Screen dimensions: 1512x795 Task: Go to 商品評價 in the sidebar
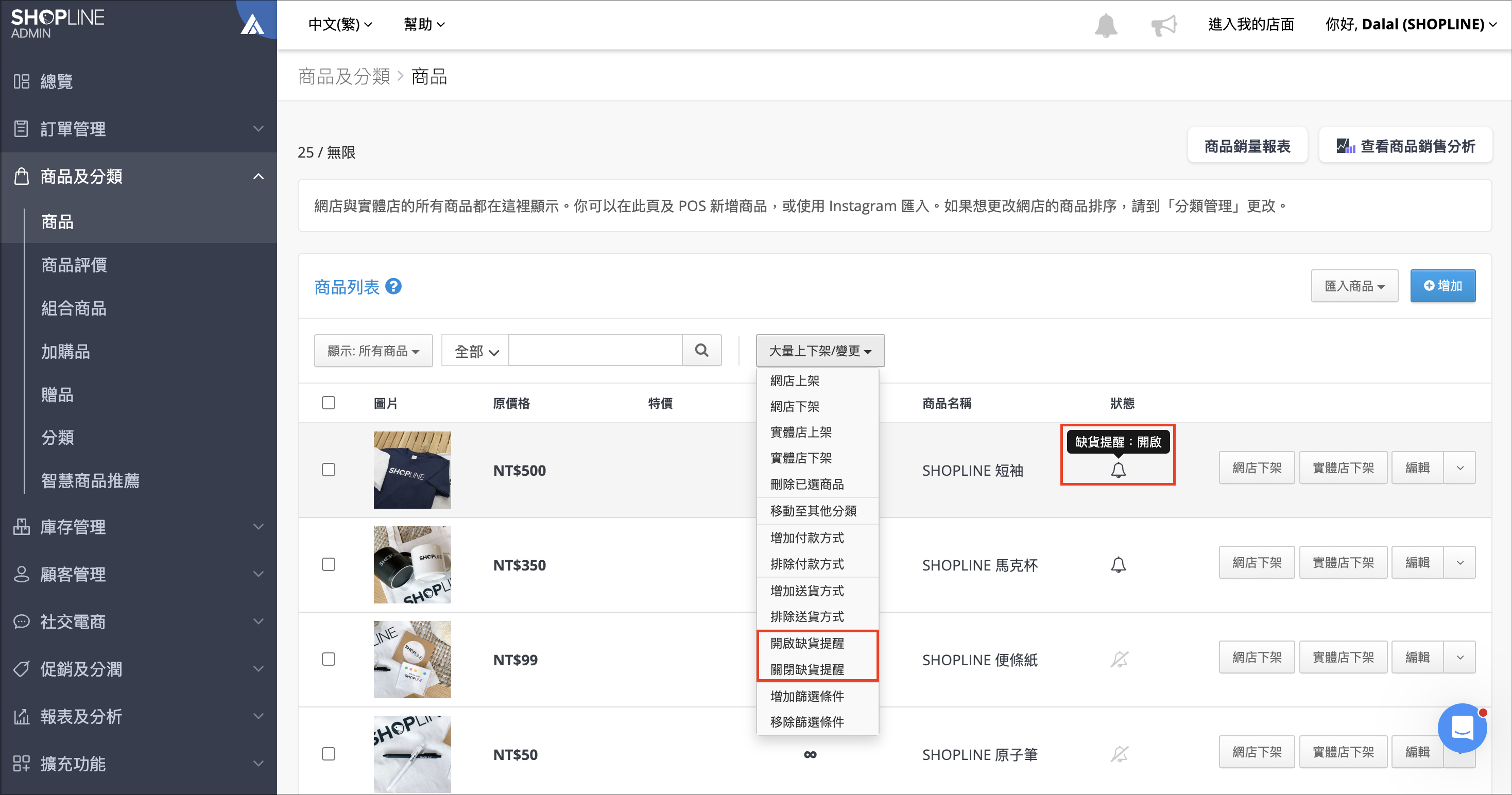coord(74,265)
